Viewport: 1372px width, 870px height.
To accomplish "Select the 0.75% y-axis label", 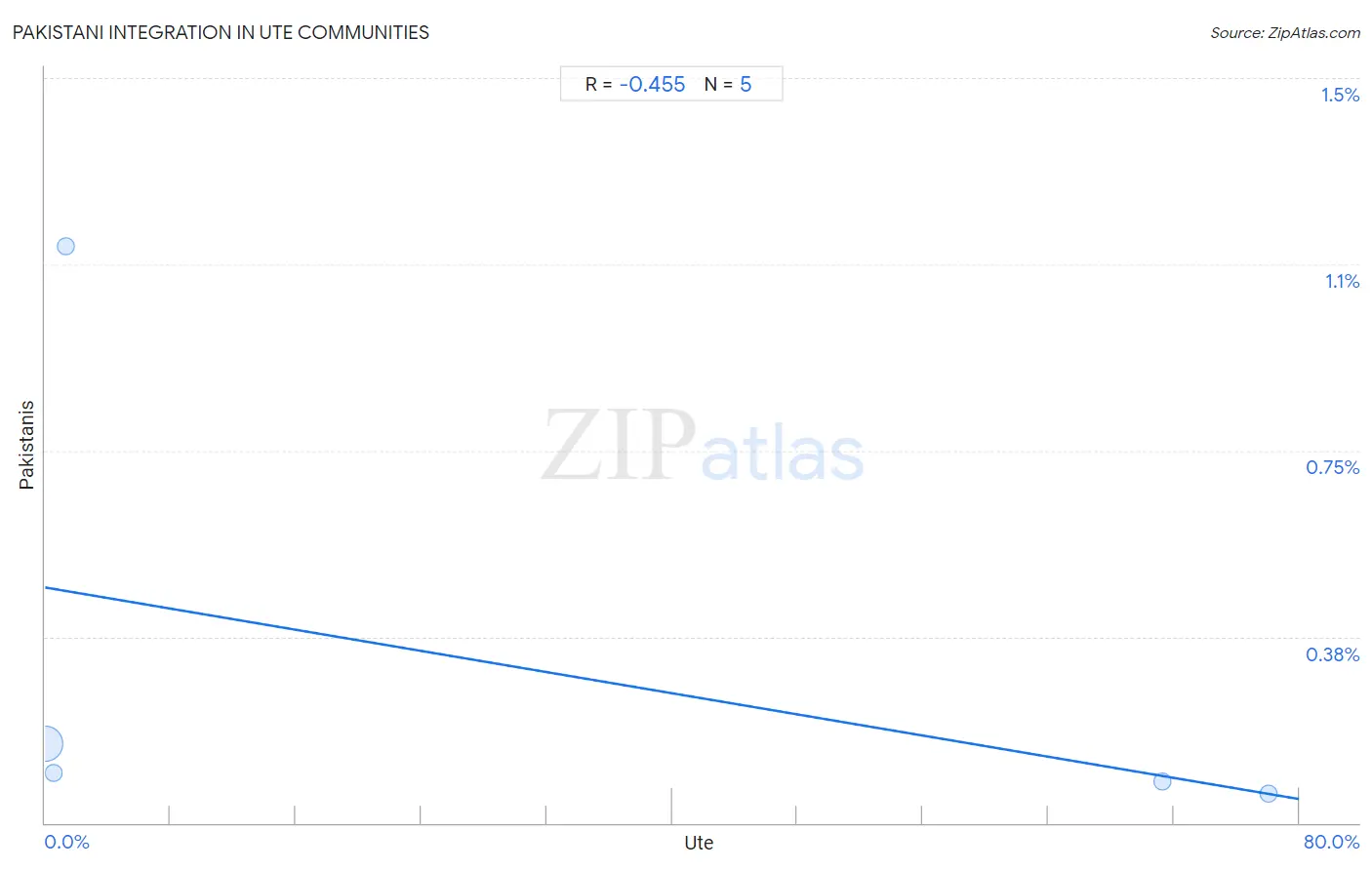I will [x=1332, y=467].
